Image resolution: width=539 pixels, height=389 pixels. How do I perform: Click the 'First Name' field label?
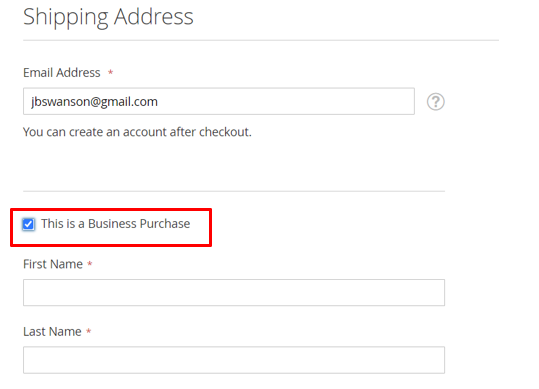click(53, 264)
